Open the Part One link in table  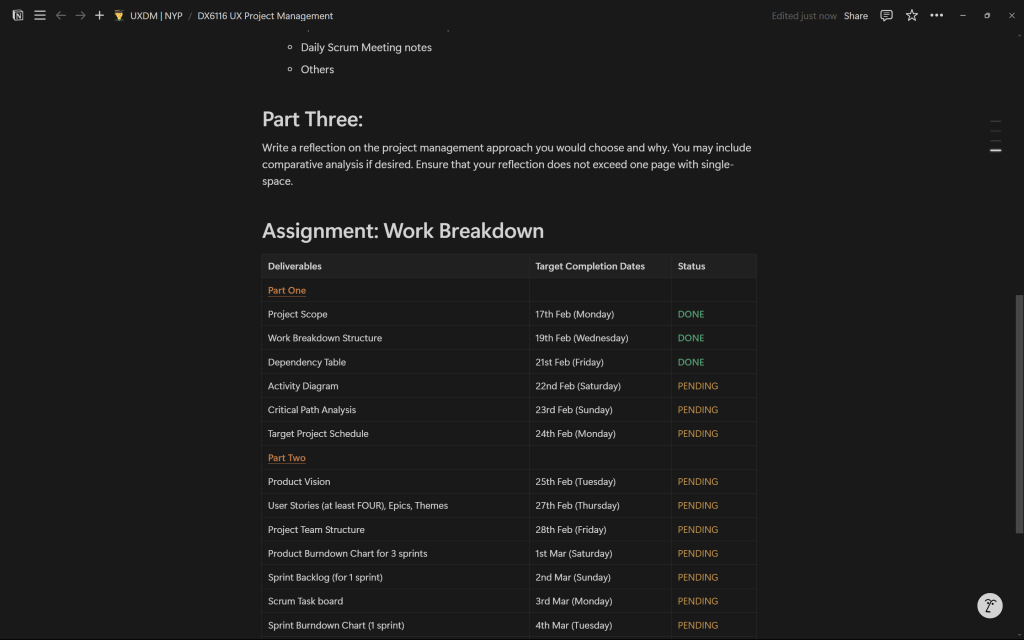pos(287,291)
